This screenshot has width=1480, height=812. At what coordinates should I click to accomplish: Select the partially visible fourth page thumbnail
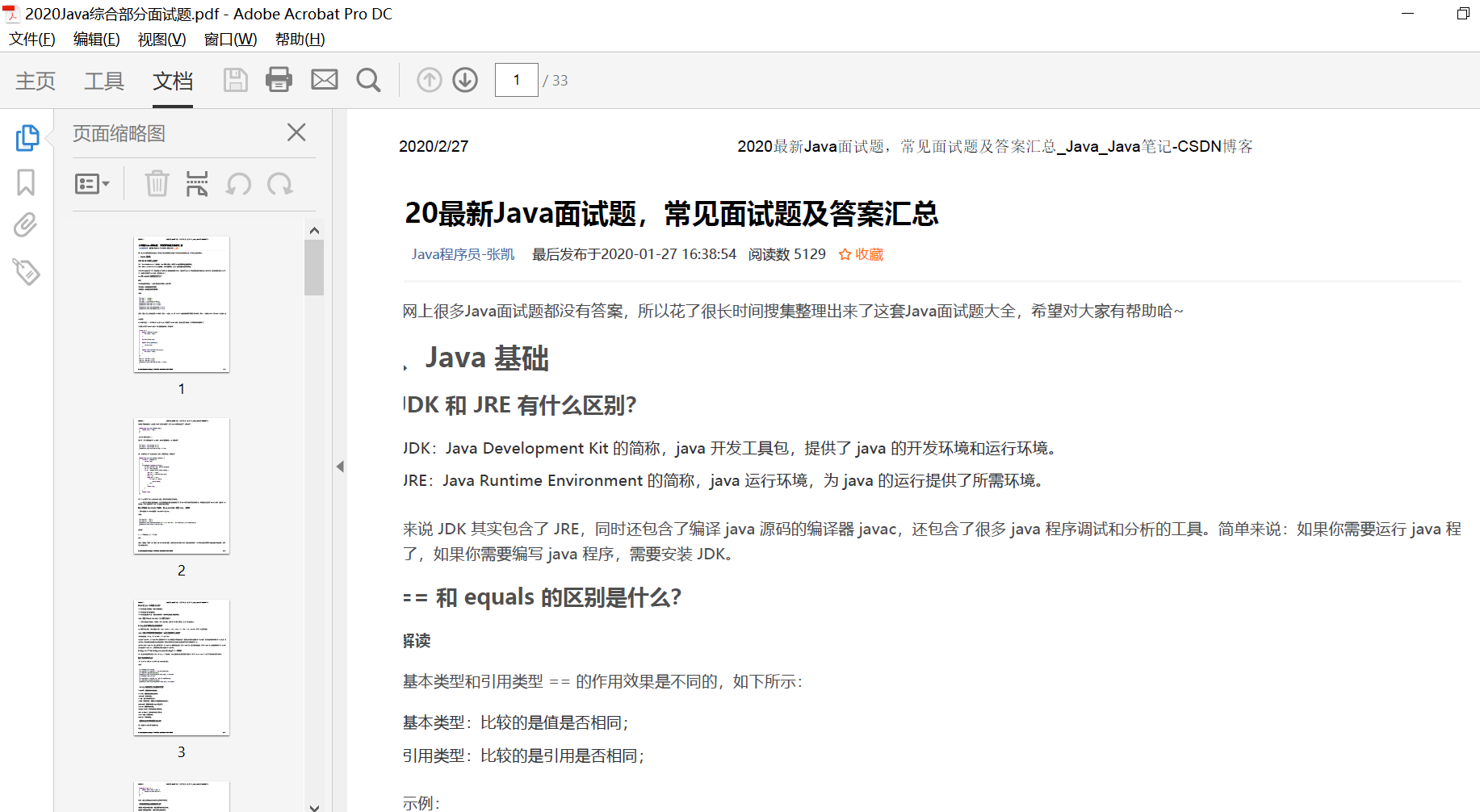coord(182,797)
